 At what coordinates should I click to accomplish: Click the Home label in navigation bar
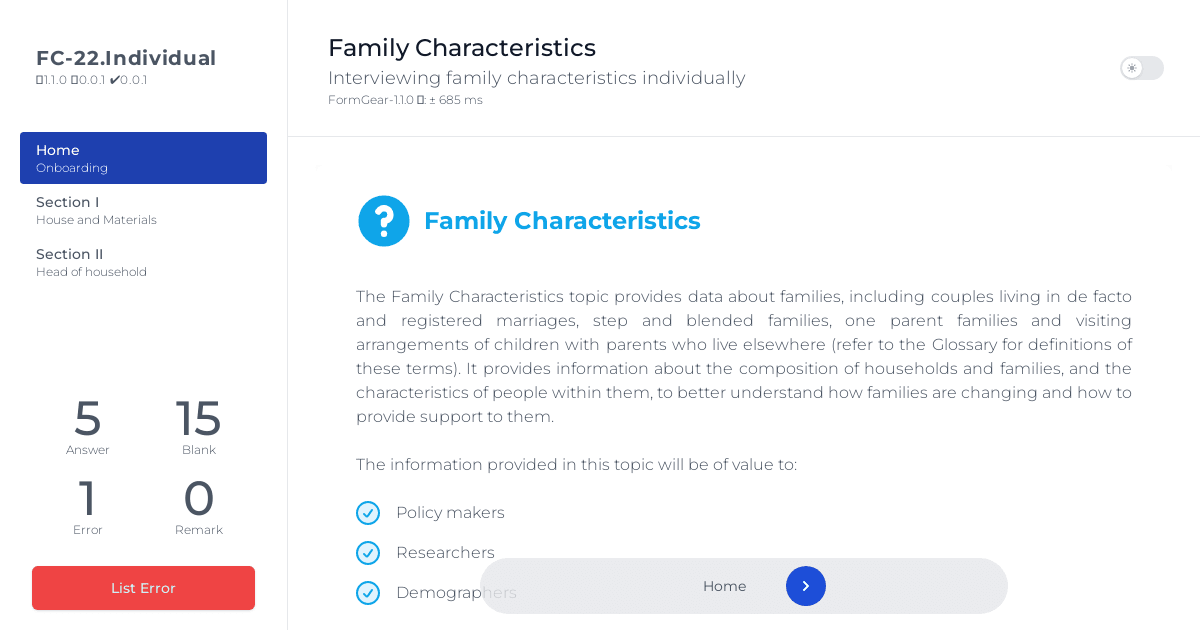pyautogui.click(x=724, y=586)
